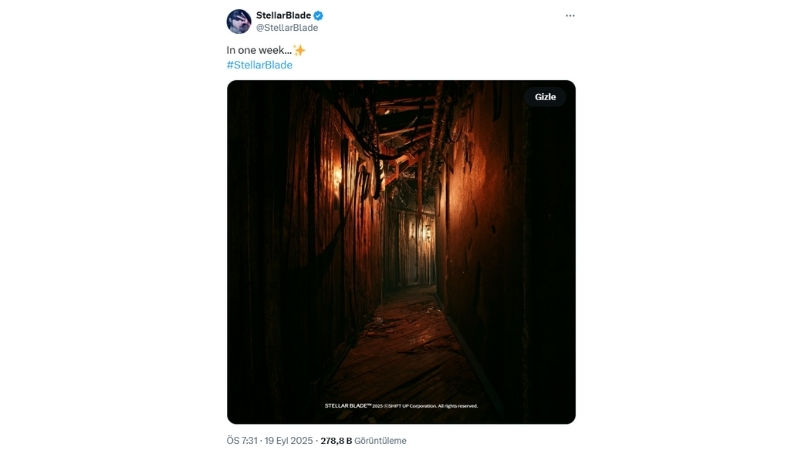Click the wooden floor of the corridor
The height and width of the screenshot is (450, 800).
click(403, 352)
